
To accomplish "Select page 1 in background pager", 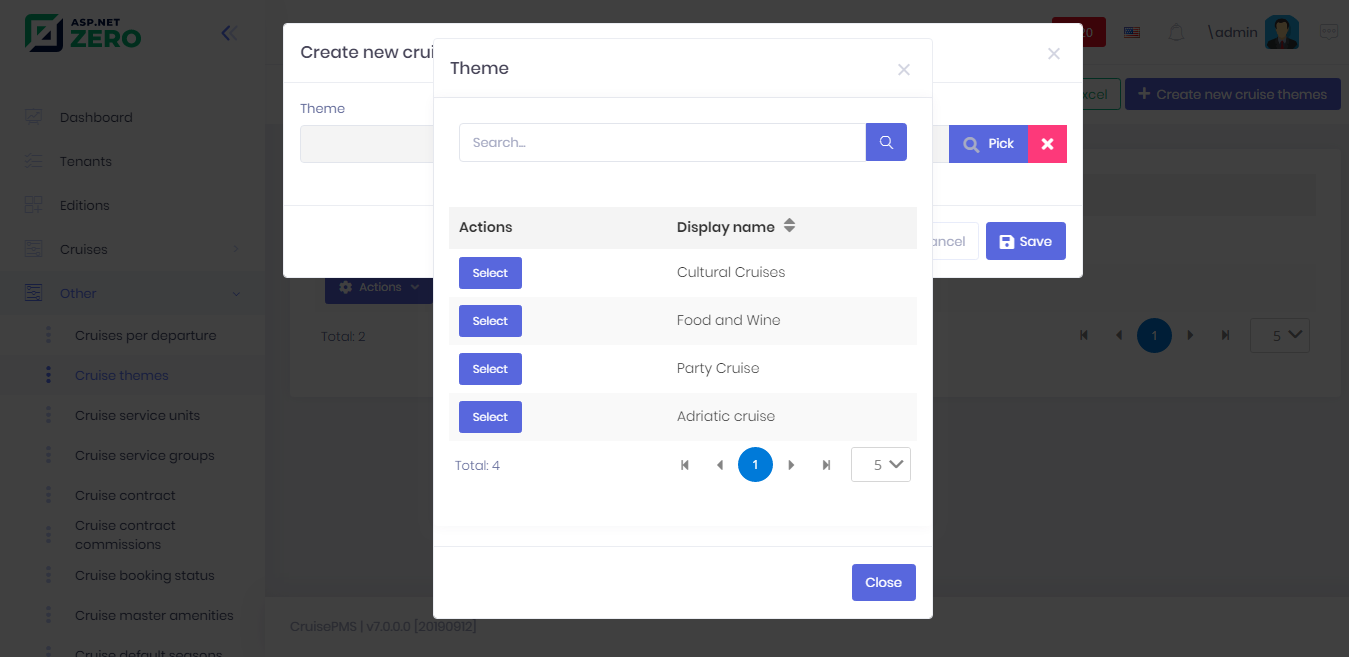I will [x=1154, y=336].
